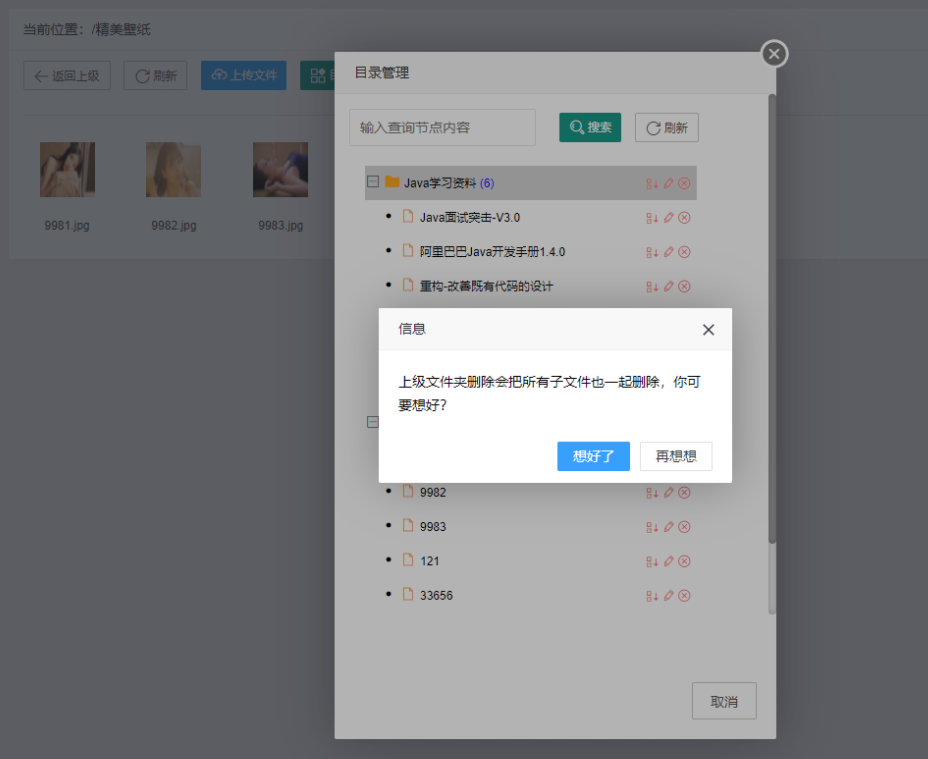Select tree item 33656
The image size is (928, 759).
[436, 596]
